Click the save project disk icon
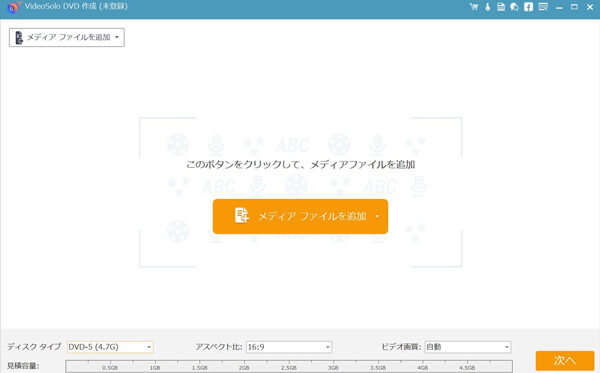600x373 pixels. click(x=501, y=7)
